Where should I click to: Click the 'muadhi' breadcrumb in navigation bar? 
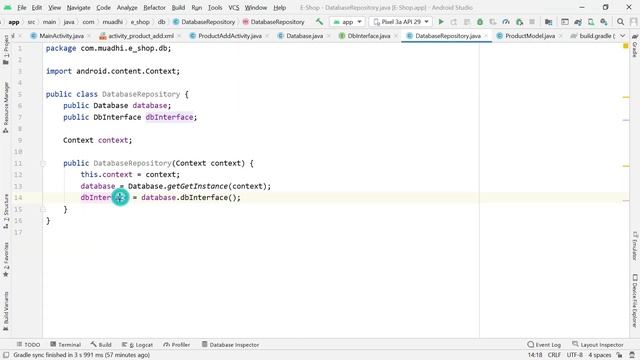pos(112,22)
